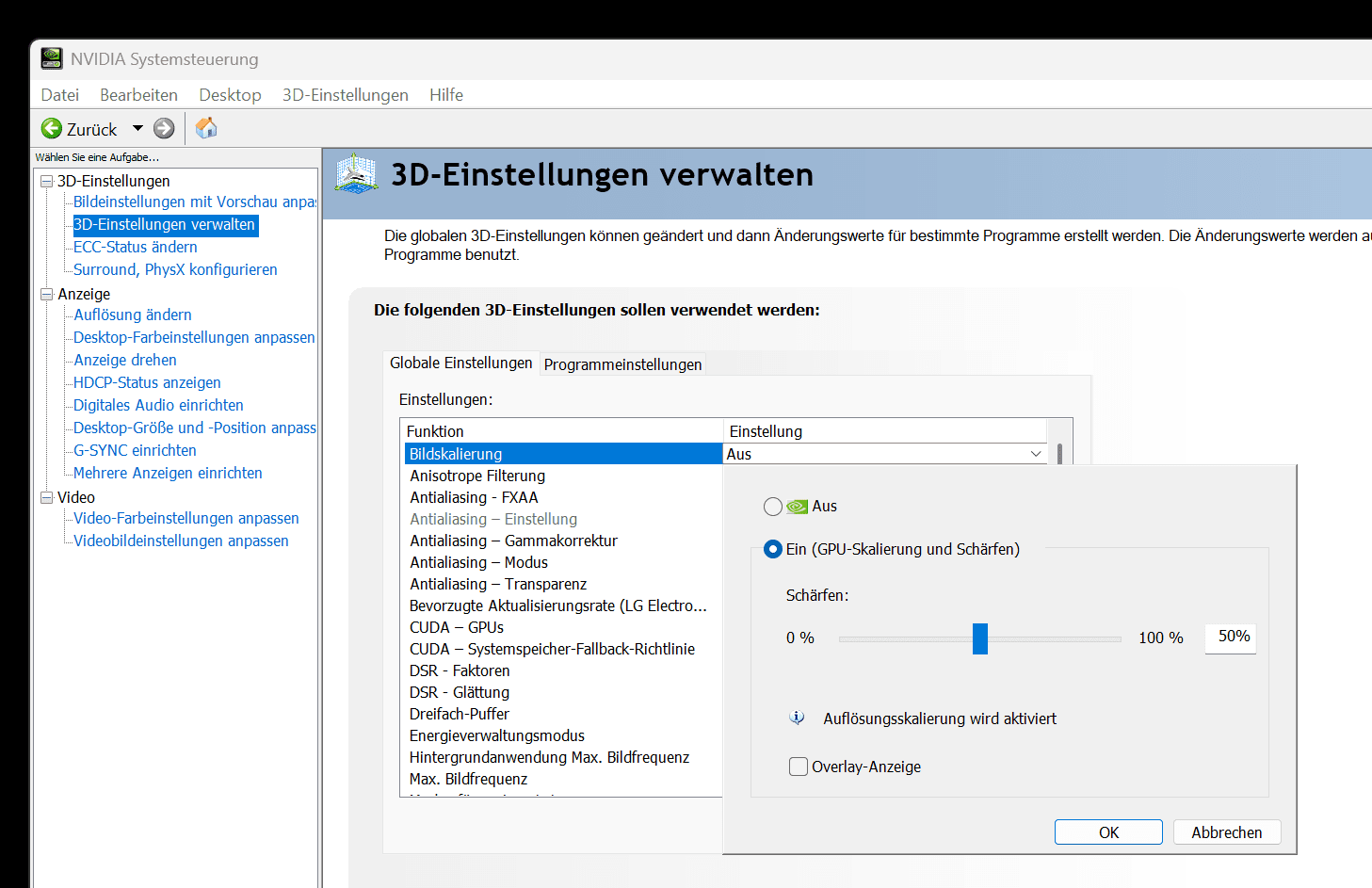Screen dimensions: 1372x888
Task: Open ECC-Status ändern link
Action: point(136,247)
